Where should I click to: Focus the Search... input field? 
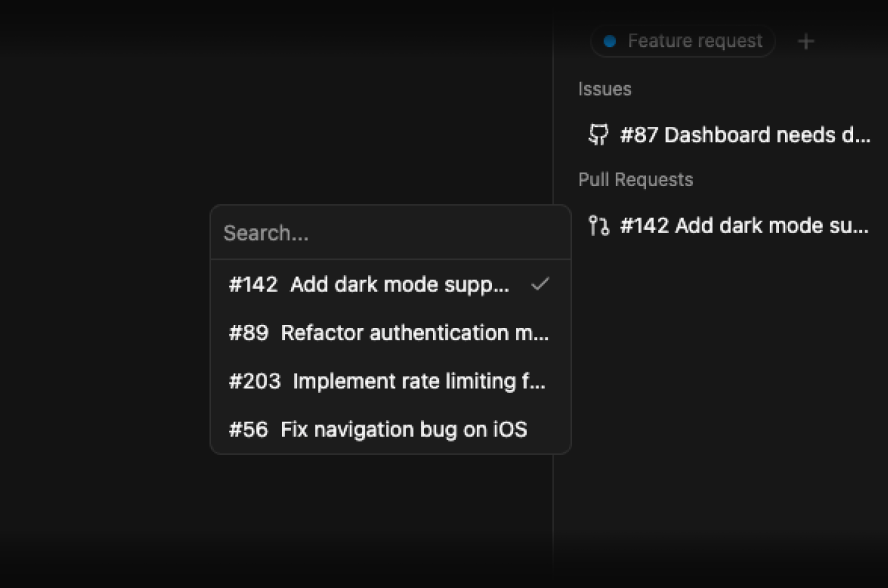coord(390,233)
